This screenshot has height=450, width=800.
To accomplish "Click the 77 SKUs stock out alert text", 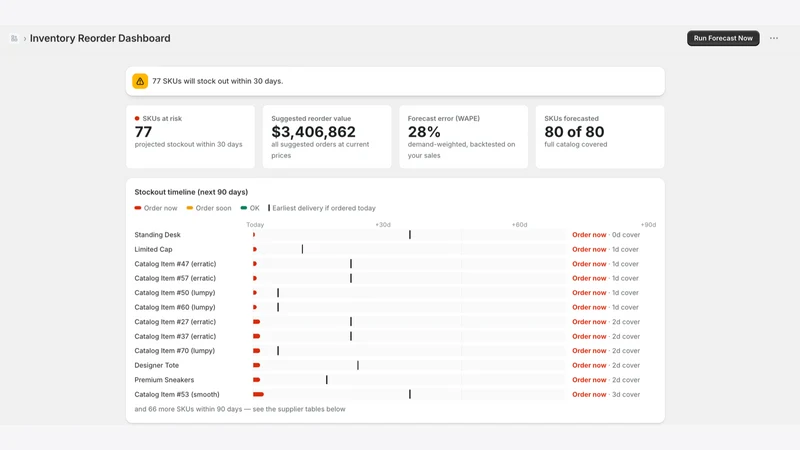I will (x=217, y=81).
